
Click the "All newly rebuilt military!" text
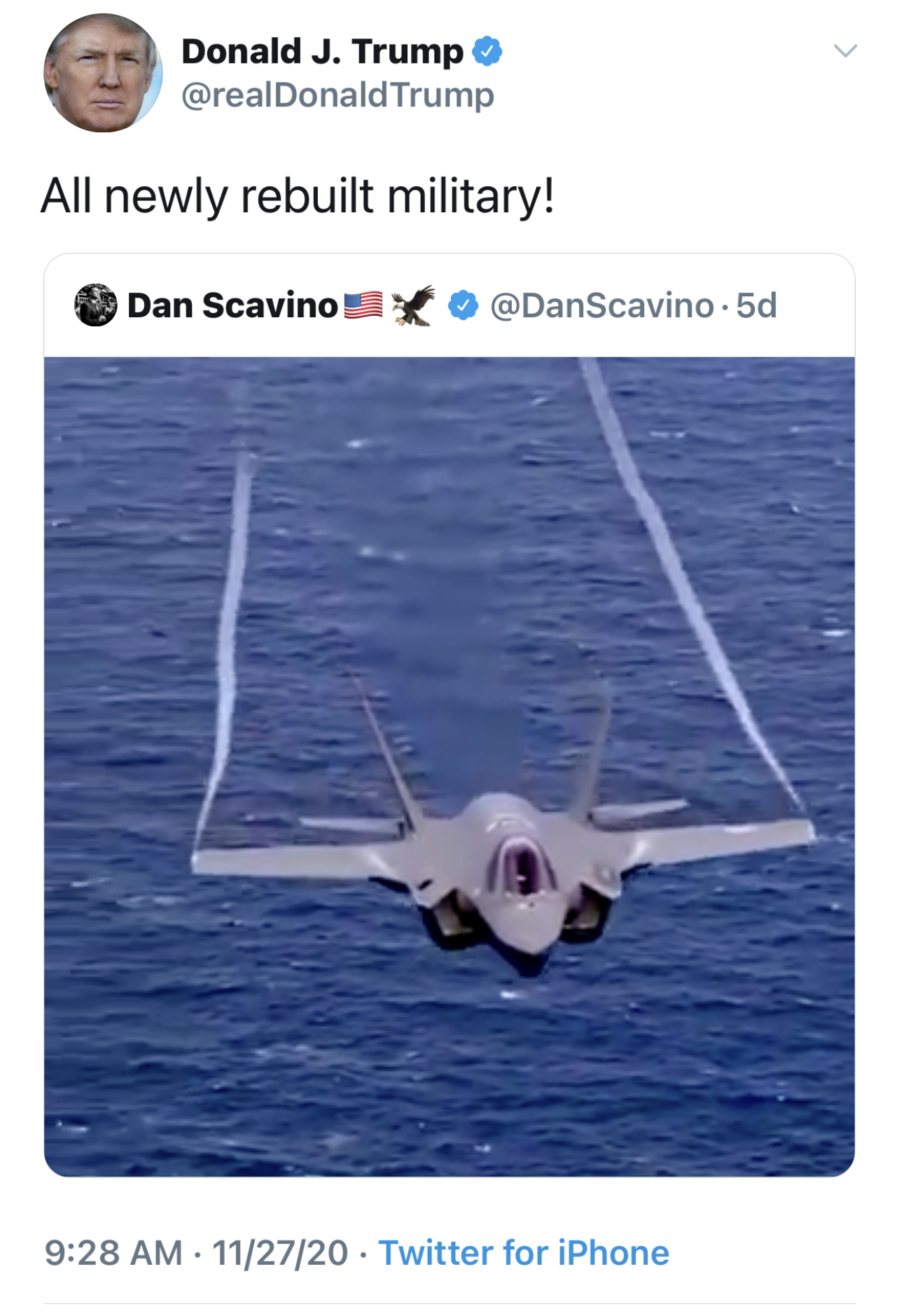click(298, 195)
